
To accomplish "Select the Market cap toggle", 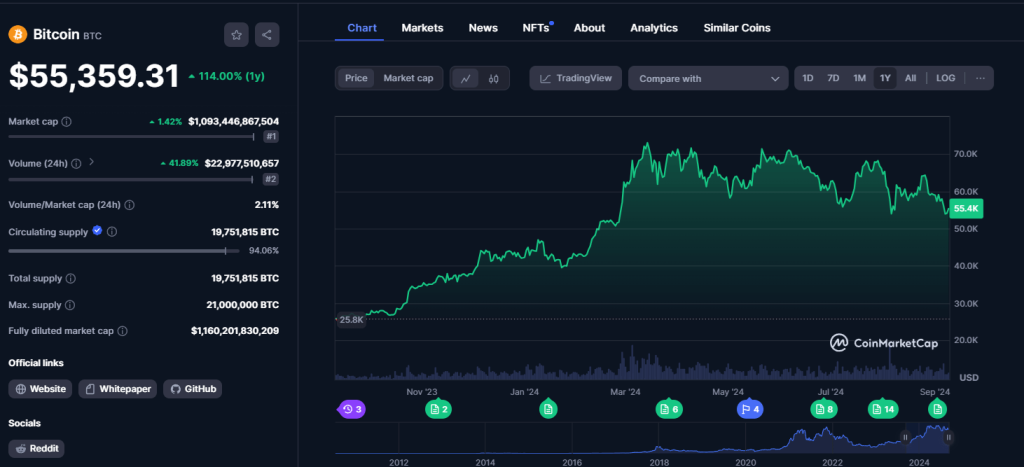I will click(x=408, y=78).
